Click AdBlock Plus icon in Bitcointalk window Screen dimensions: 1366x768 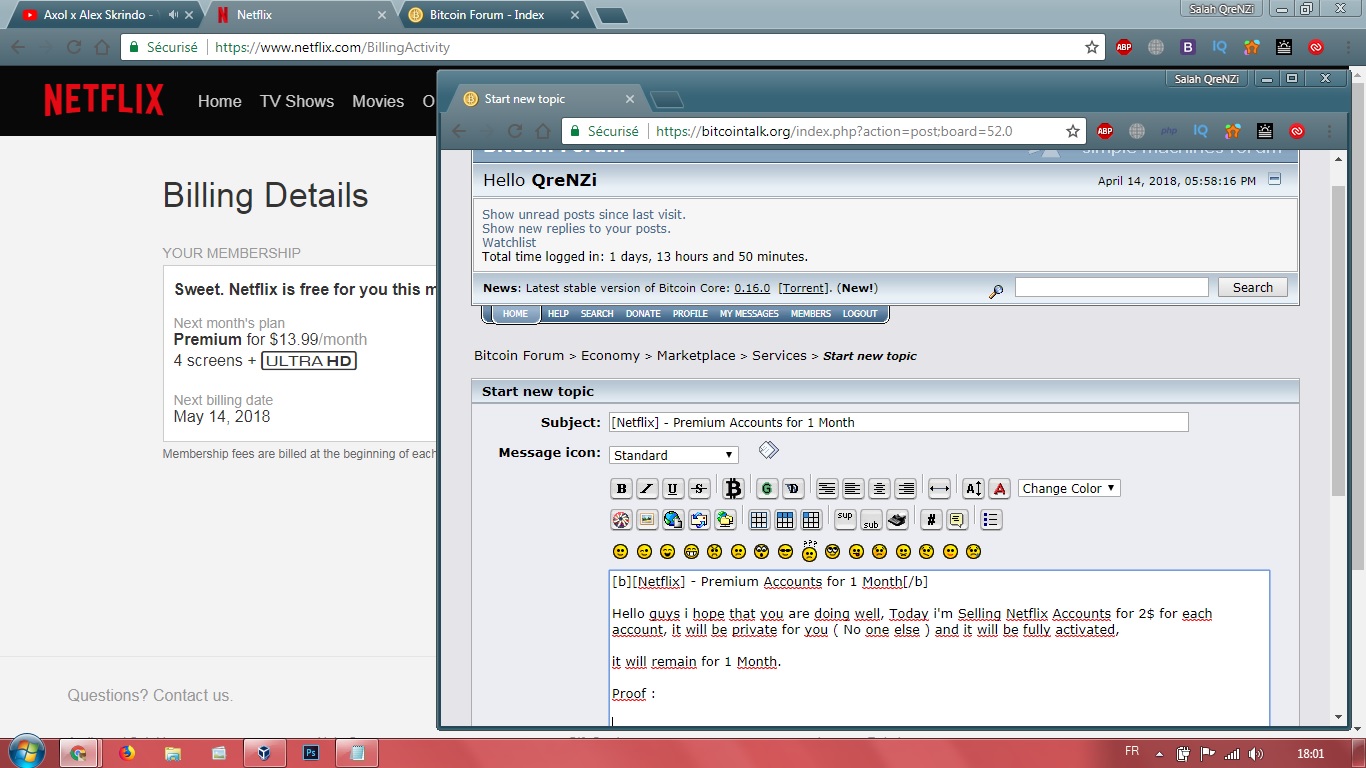tap(1105, 131)
